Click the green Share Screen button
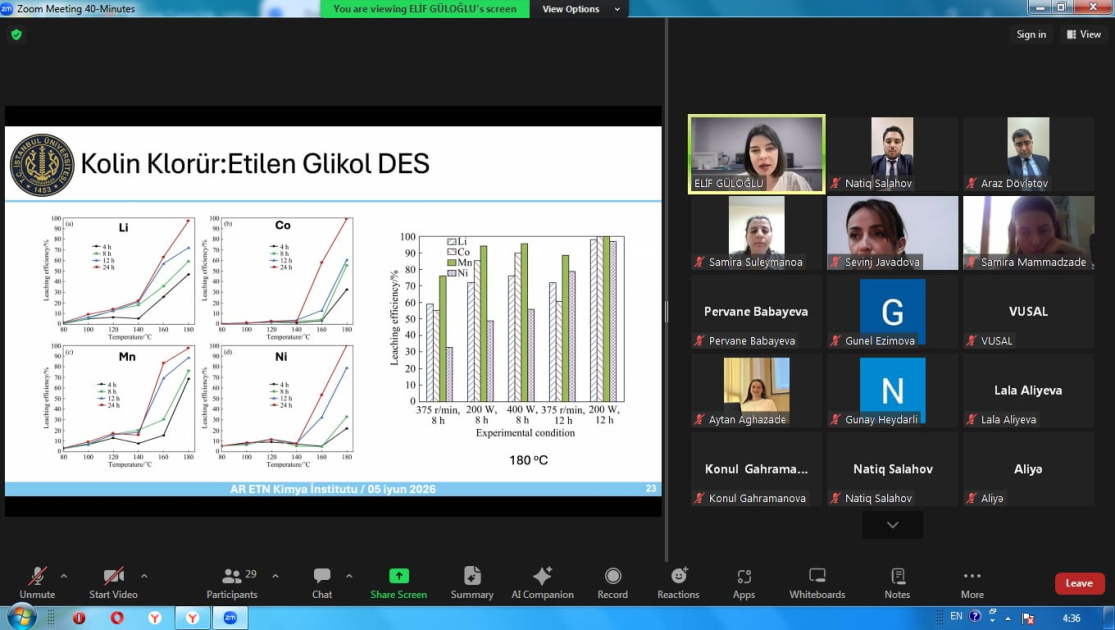Viewport: 1115px width, 630px height. click(x=398, y=583)
